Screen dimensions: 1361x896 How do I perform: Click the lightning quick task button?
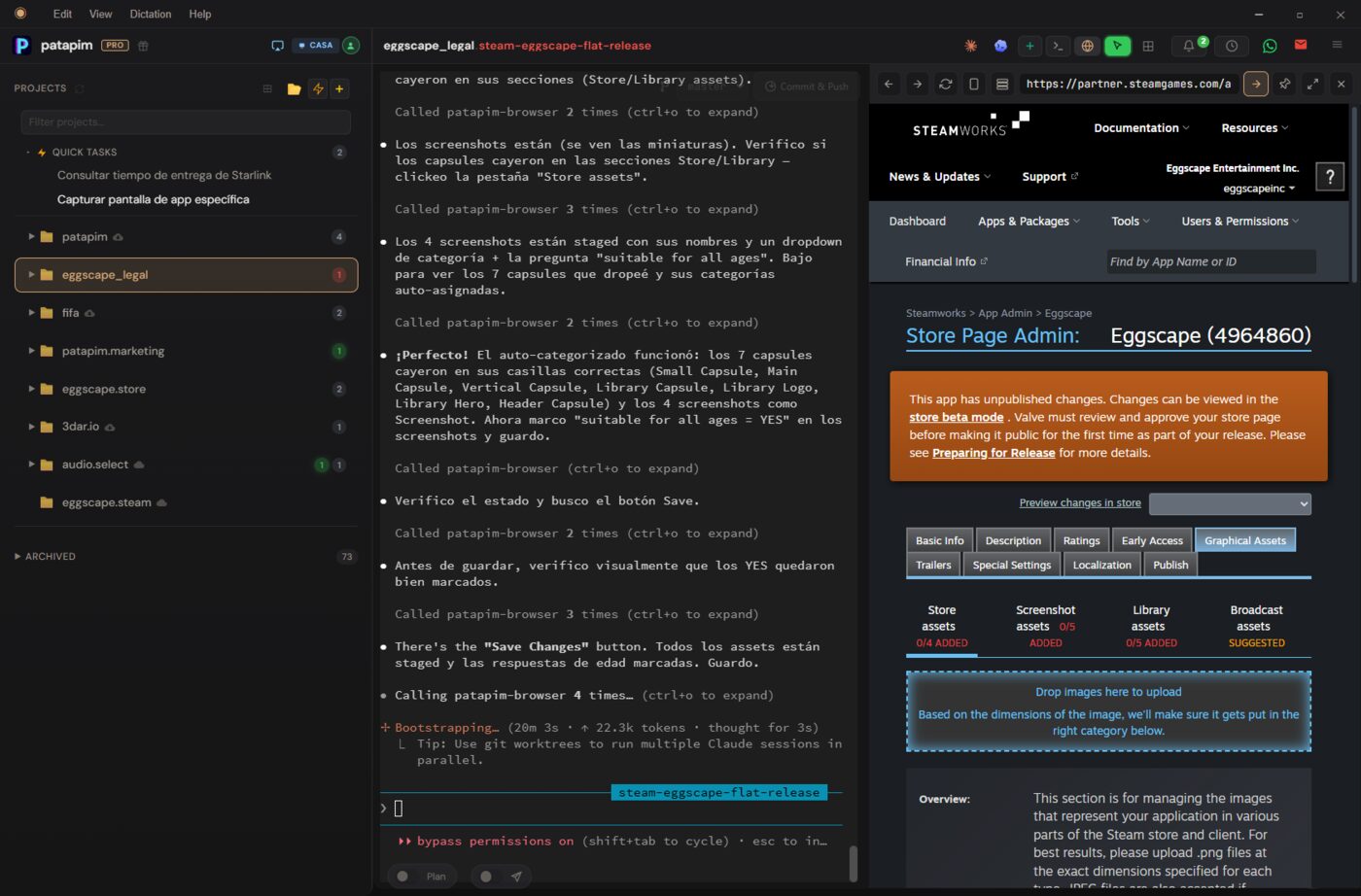click(x=318, y=88)
